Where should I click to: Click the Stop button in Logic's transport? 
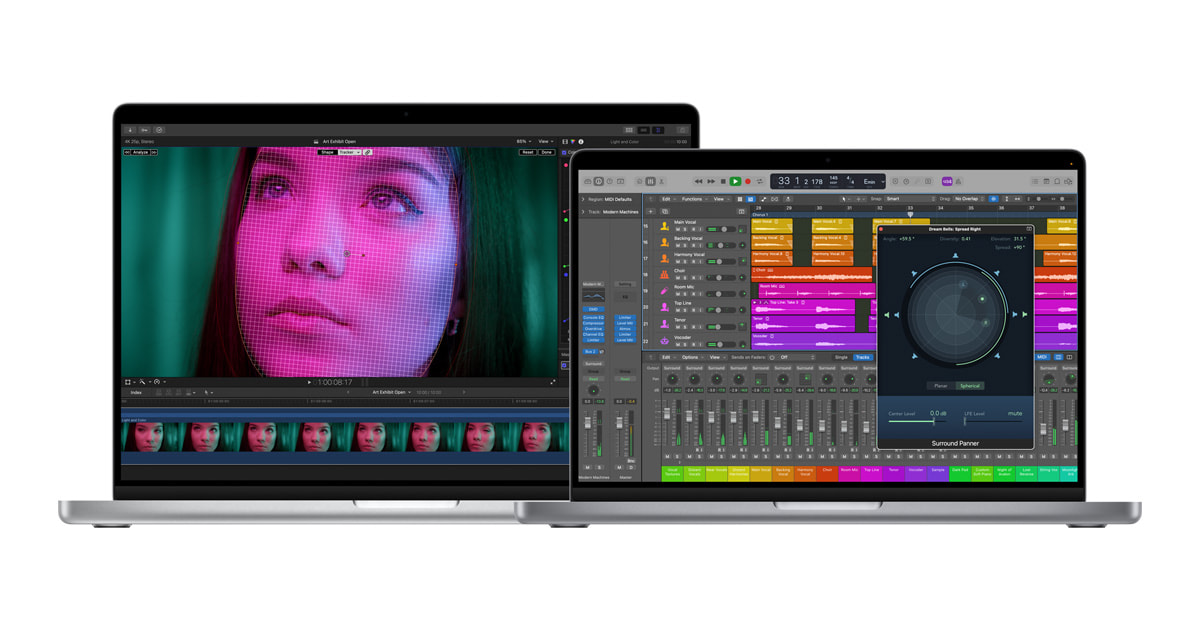pos(725,182)
